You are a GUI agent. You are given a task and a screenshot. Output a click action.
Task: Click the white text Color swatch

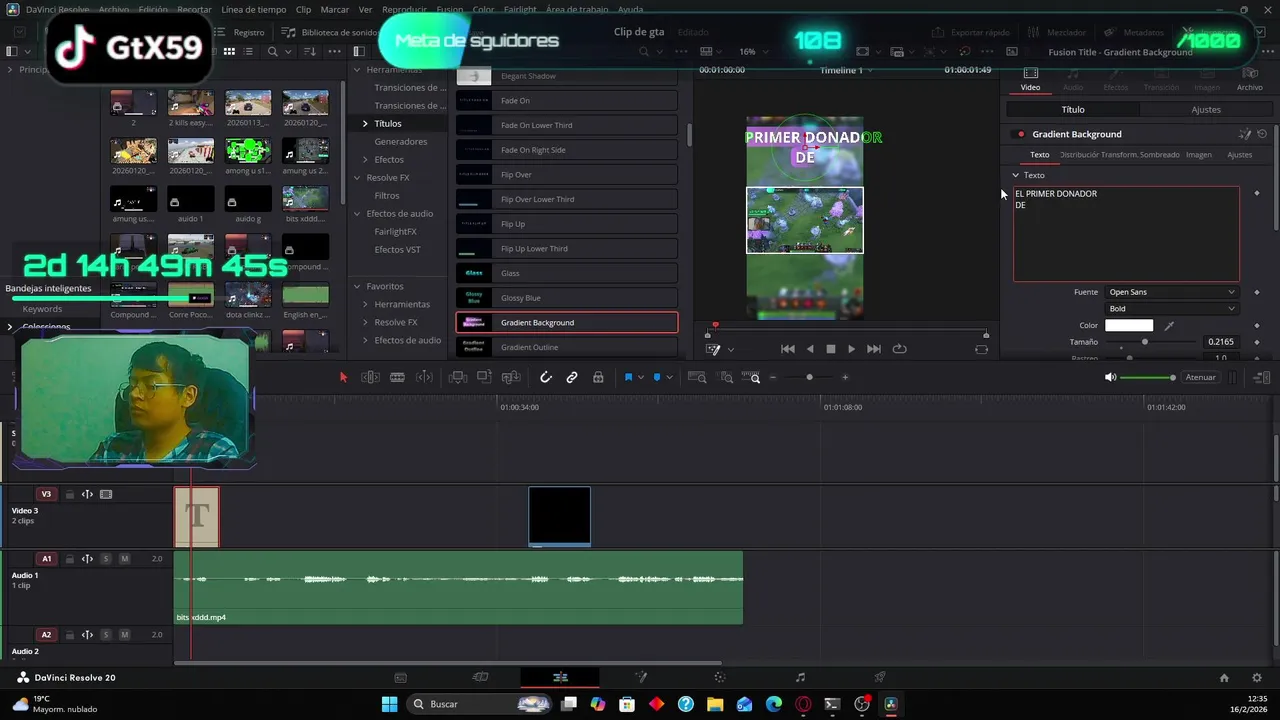click(1129, 325)
